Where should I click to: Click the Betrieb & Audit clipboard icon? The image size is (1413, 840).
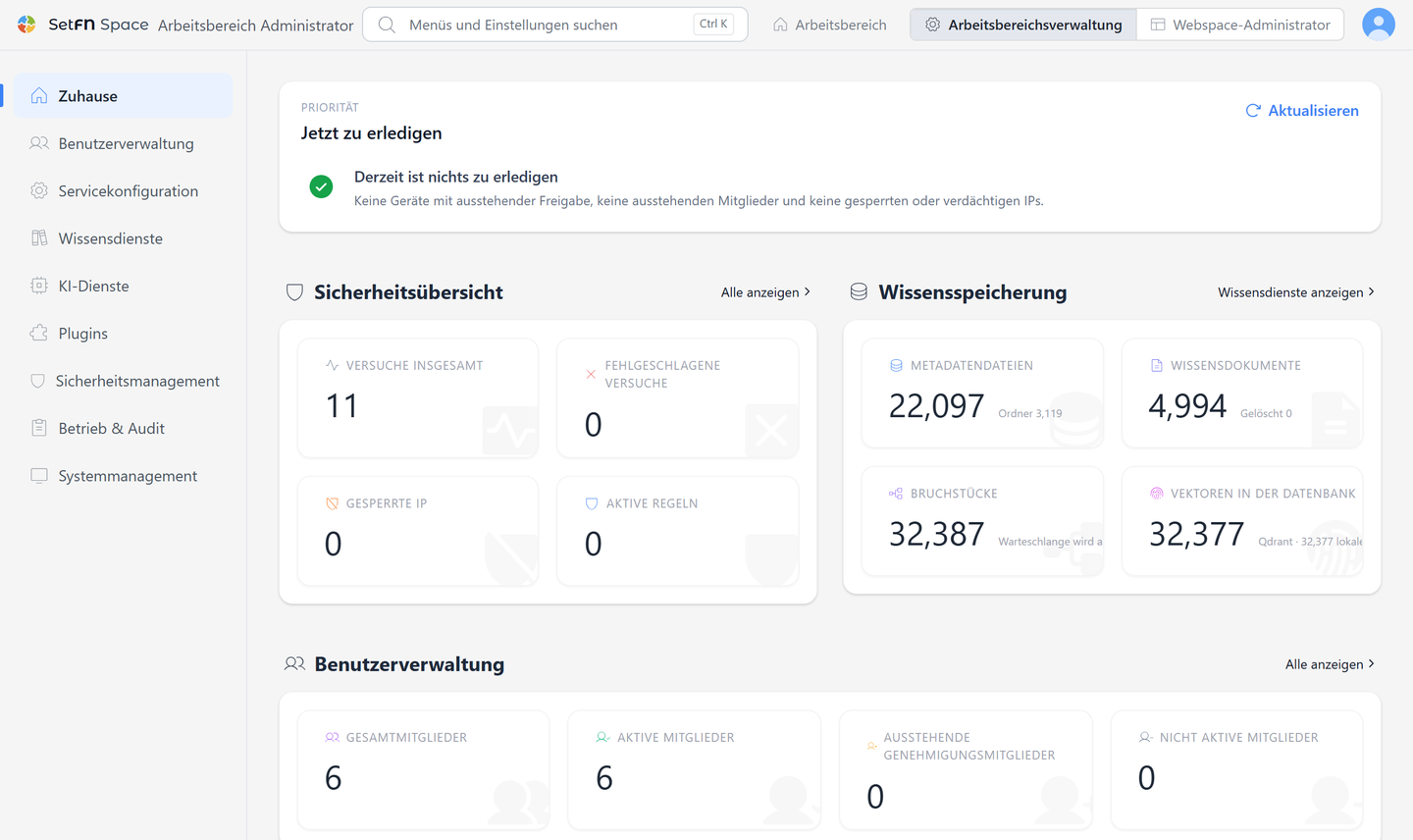pos(39,428)
